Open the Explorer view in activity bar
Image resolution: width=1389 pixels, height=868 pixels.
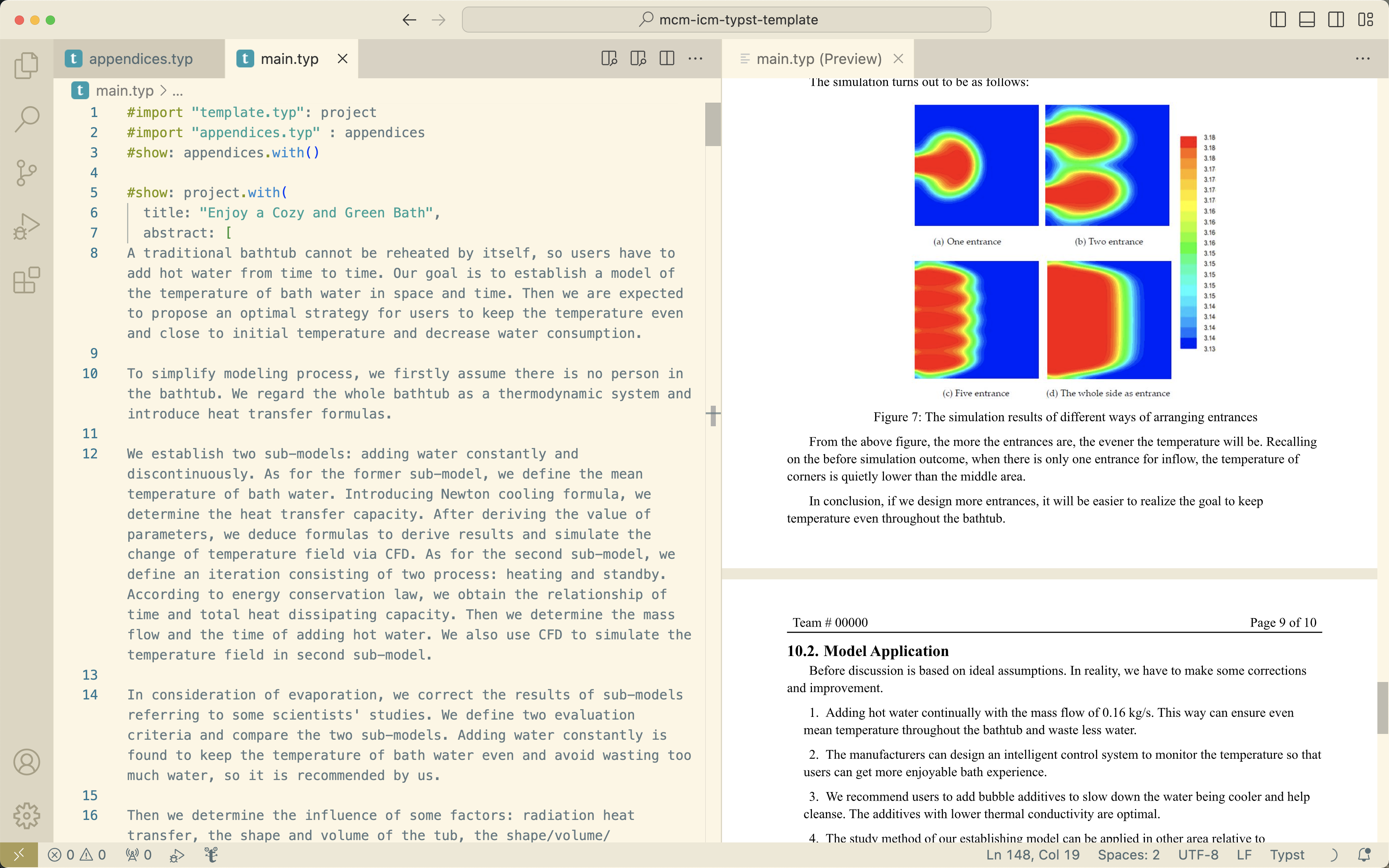point(26,65)
